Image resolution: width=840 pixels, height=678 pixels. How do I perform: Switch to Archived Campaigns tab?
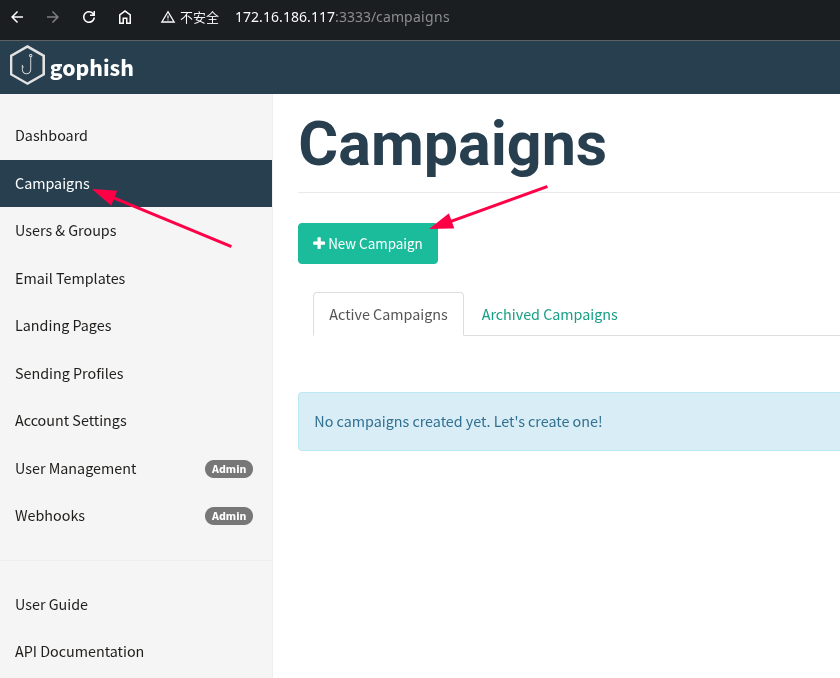pyautogui.click(x=549, y=315)
